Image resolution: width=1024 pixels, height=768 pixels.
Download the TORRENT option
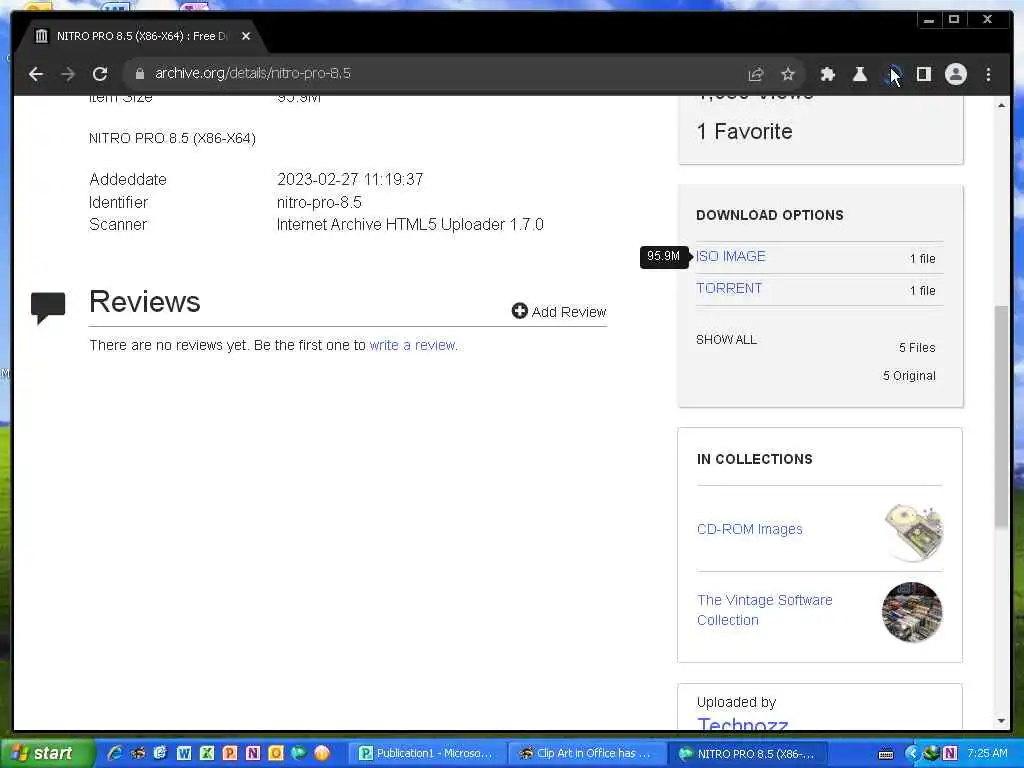tap(729, 288)
